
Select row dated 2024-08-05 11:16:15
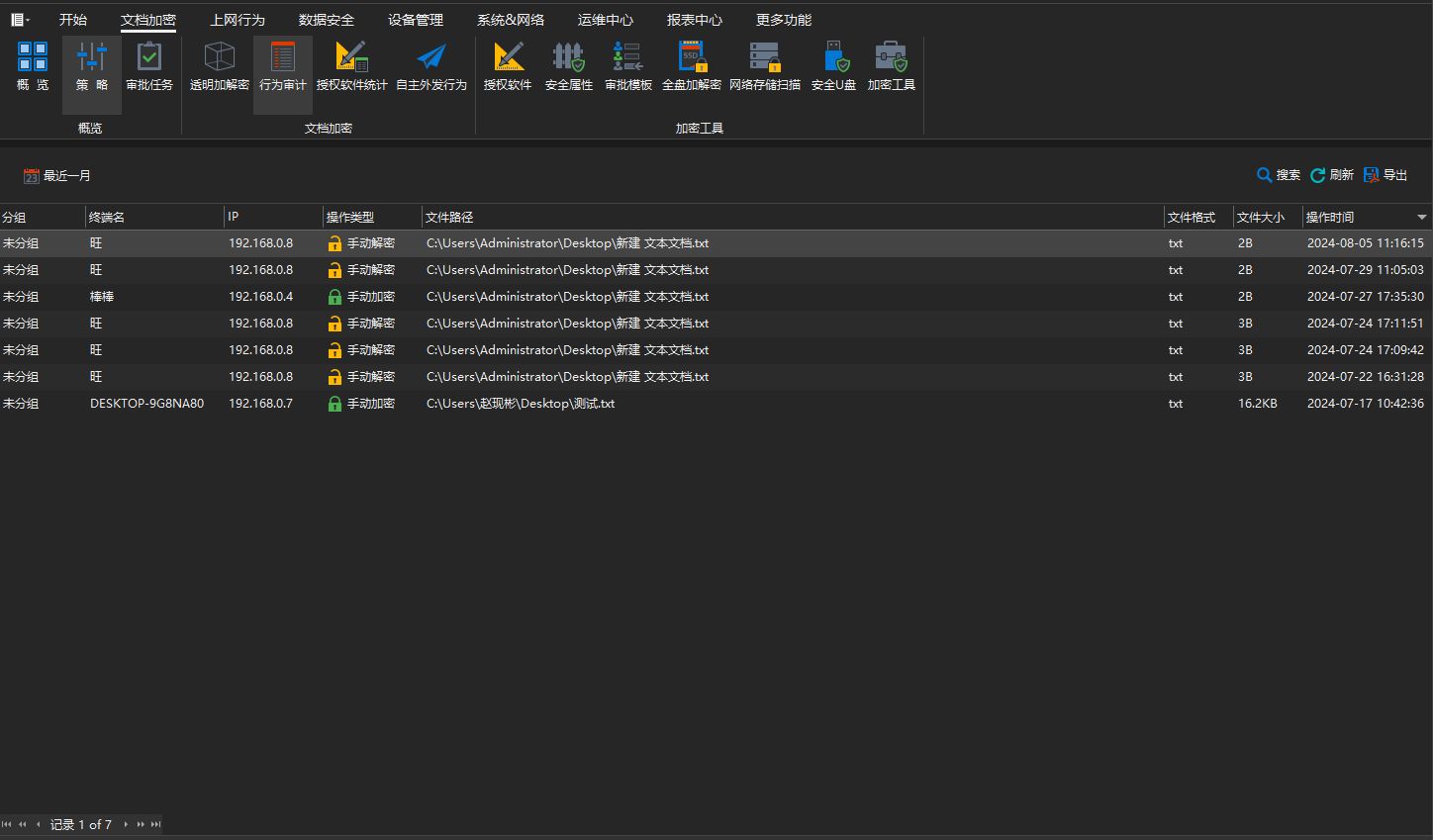click(x=716, y=243)
